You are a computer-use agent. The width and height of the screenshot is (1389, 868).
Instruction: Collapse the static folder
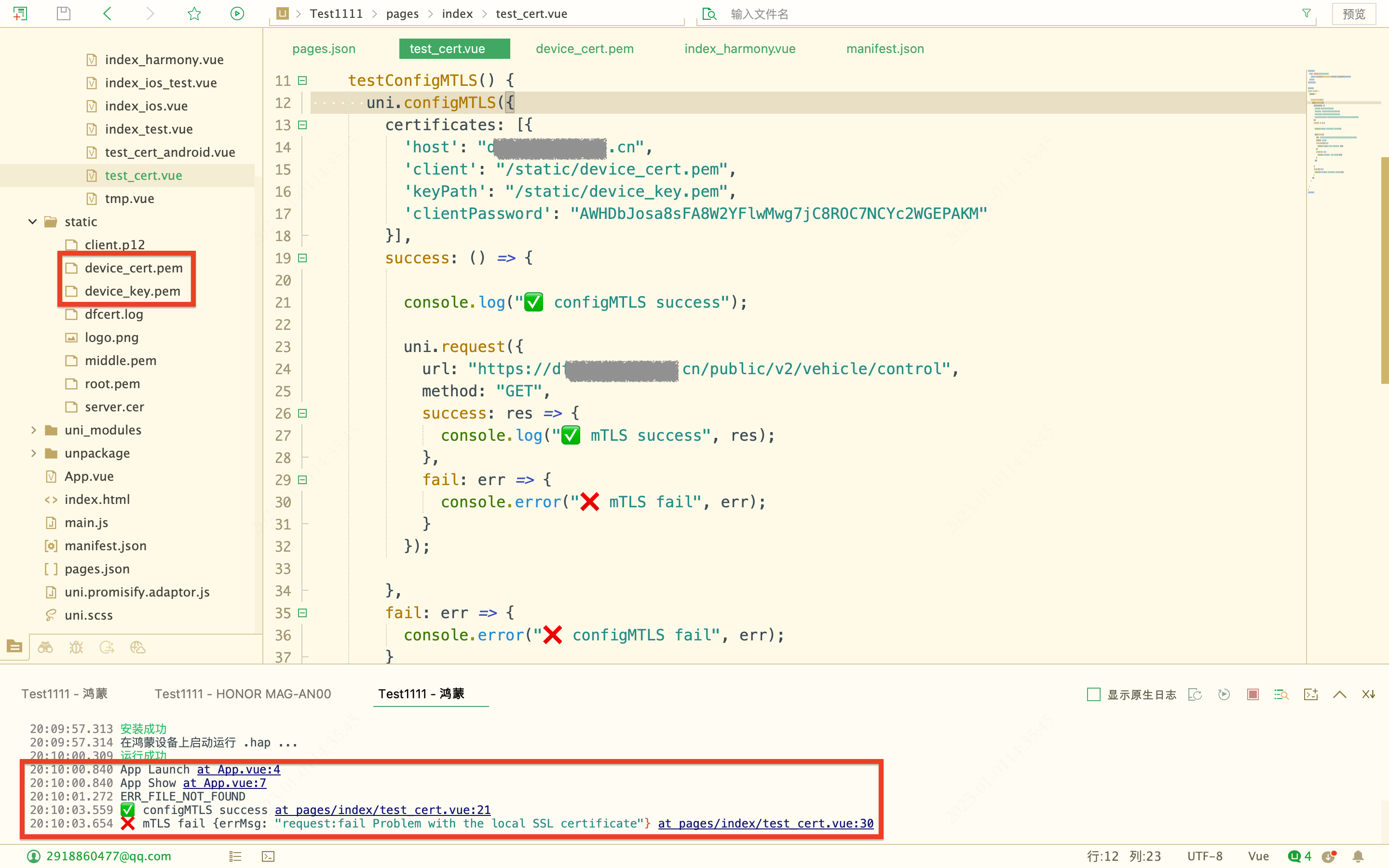tap(33, 222)
